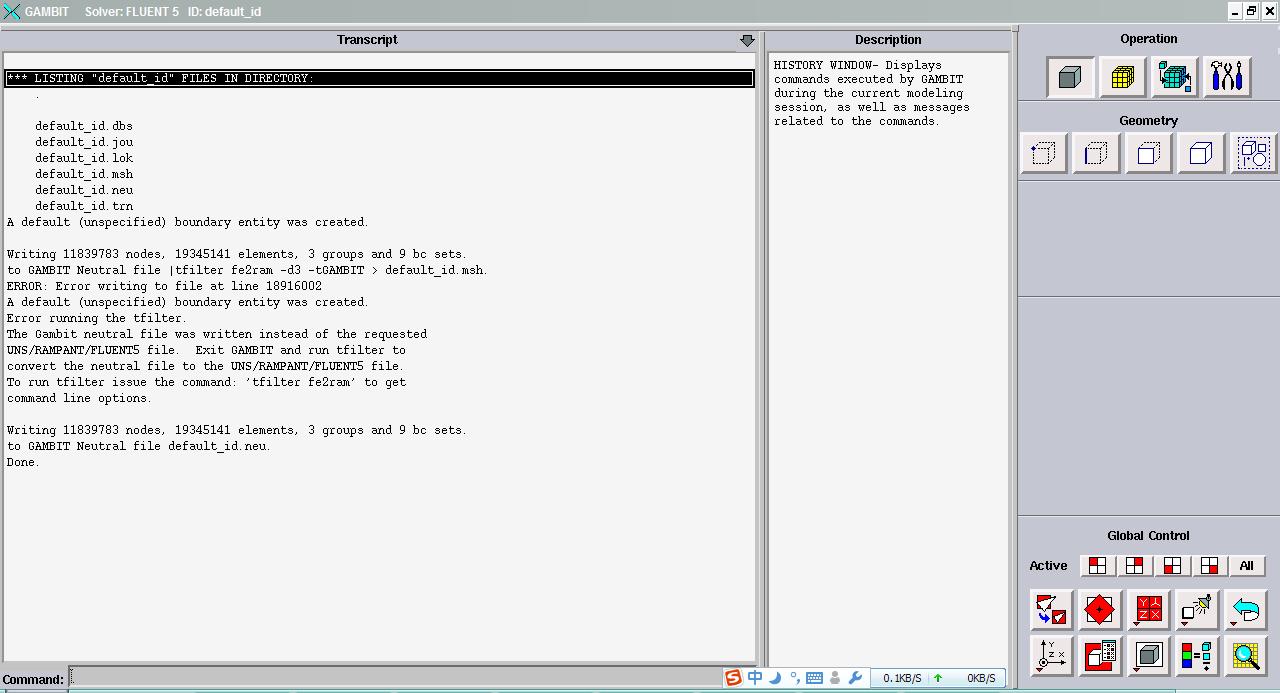
Task: Select the Face geometry button
Action: (1148, 154)
